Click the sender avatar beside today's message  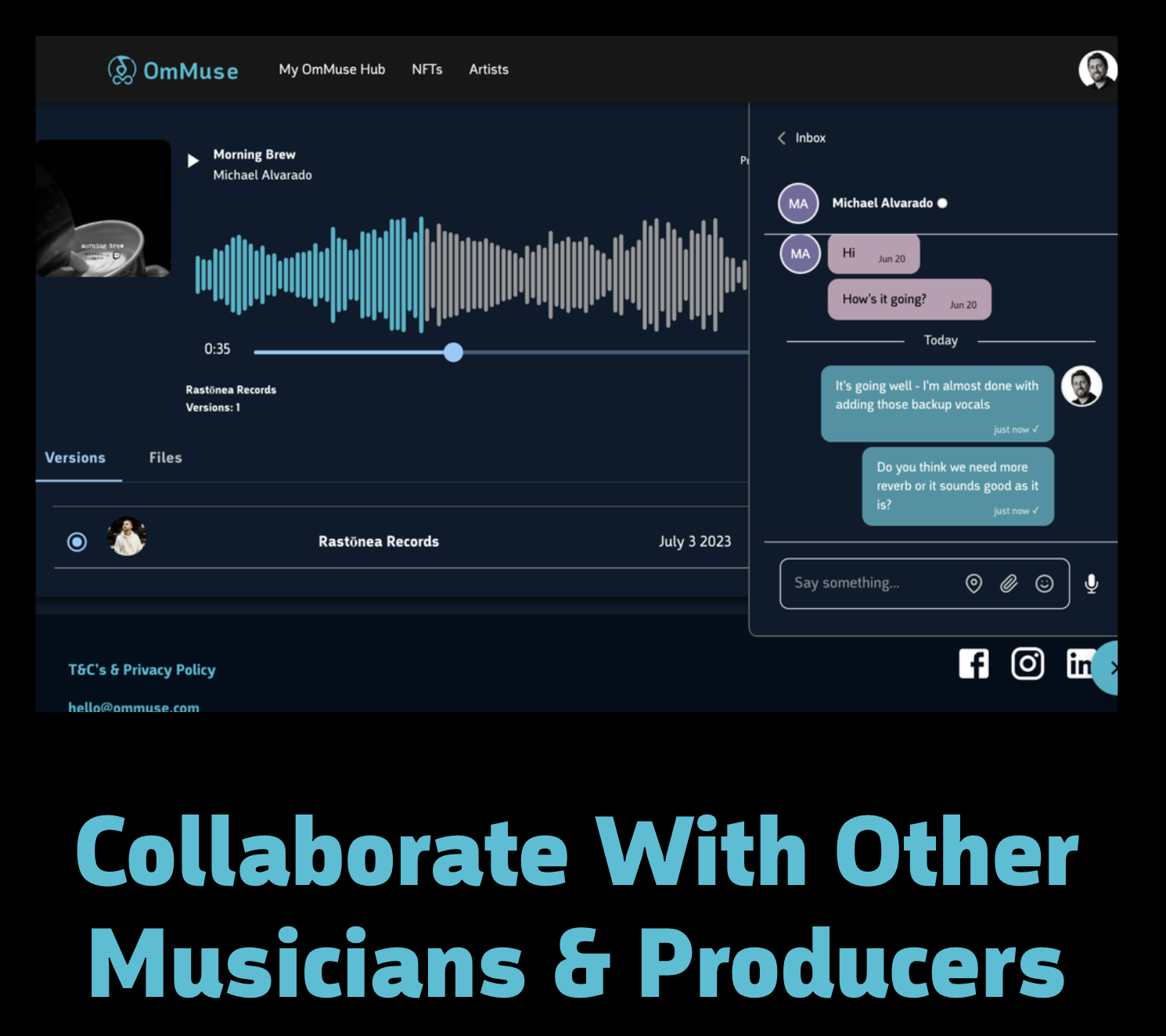point(1081,386)
